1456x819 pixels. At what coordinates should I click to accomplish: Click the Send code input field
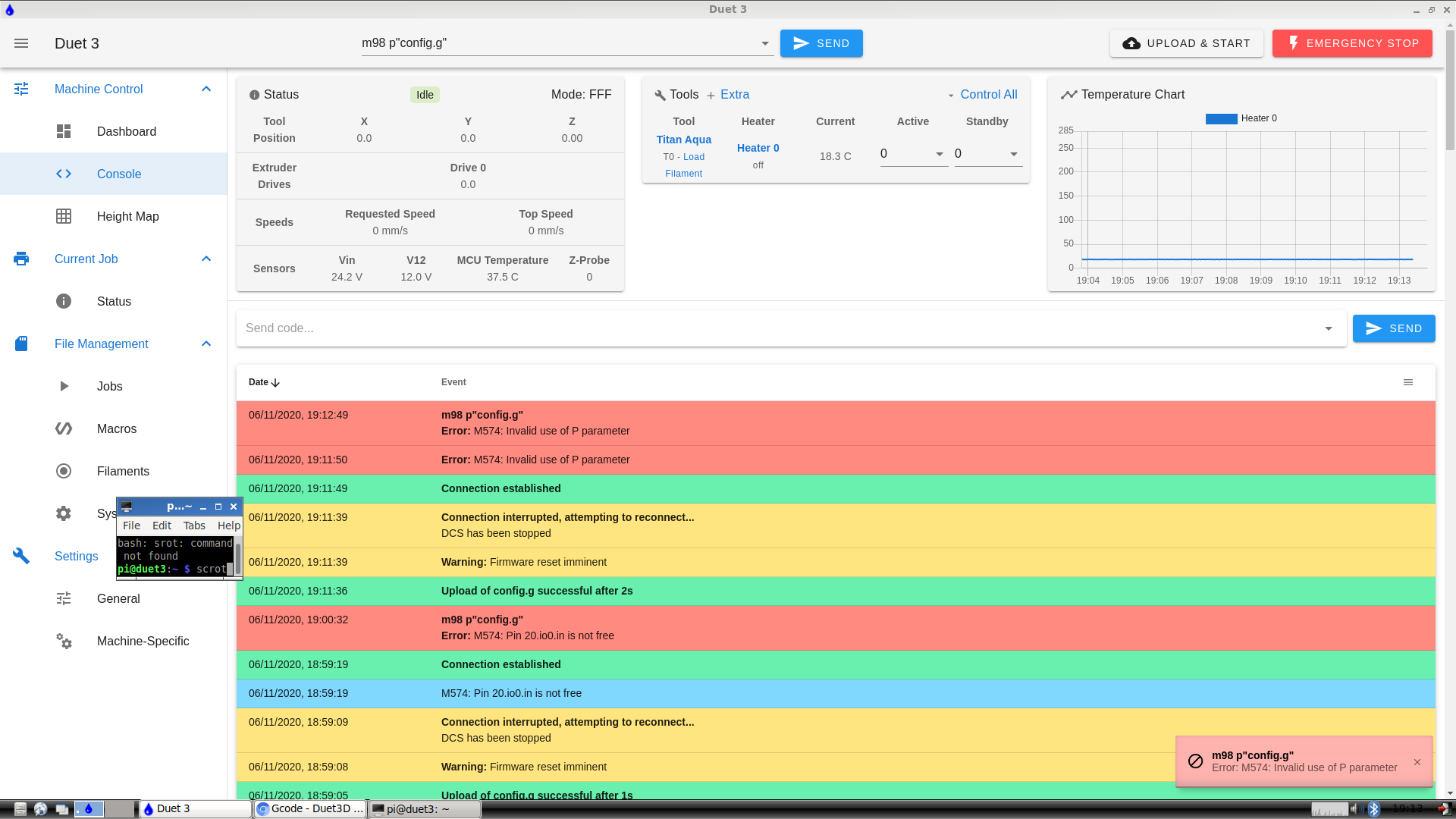[x=780, y=328]
